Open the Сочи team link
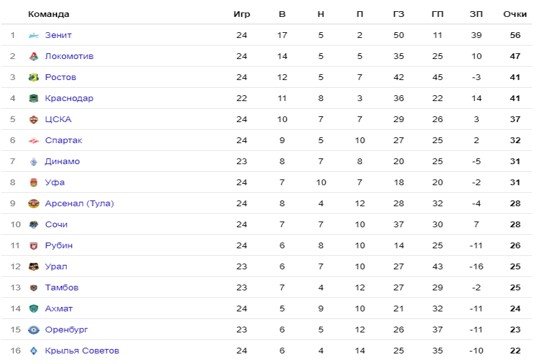This screenshot has width=540, height=364. pyautogui.click(x=56, y=225)
